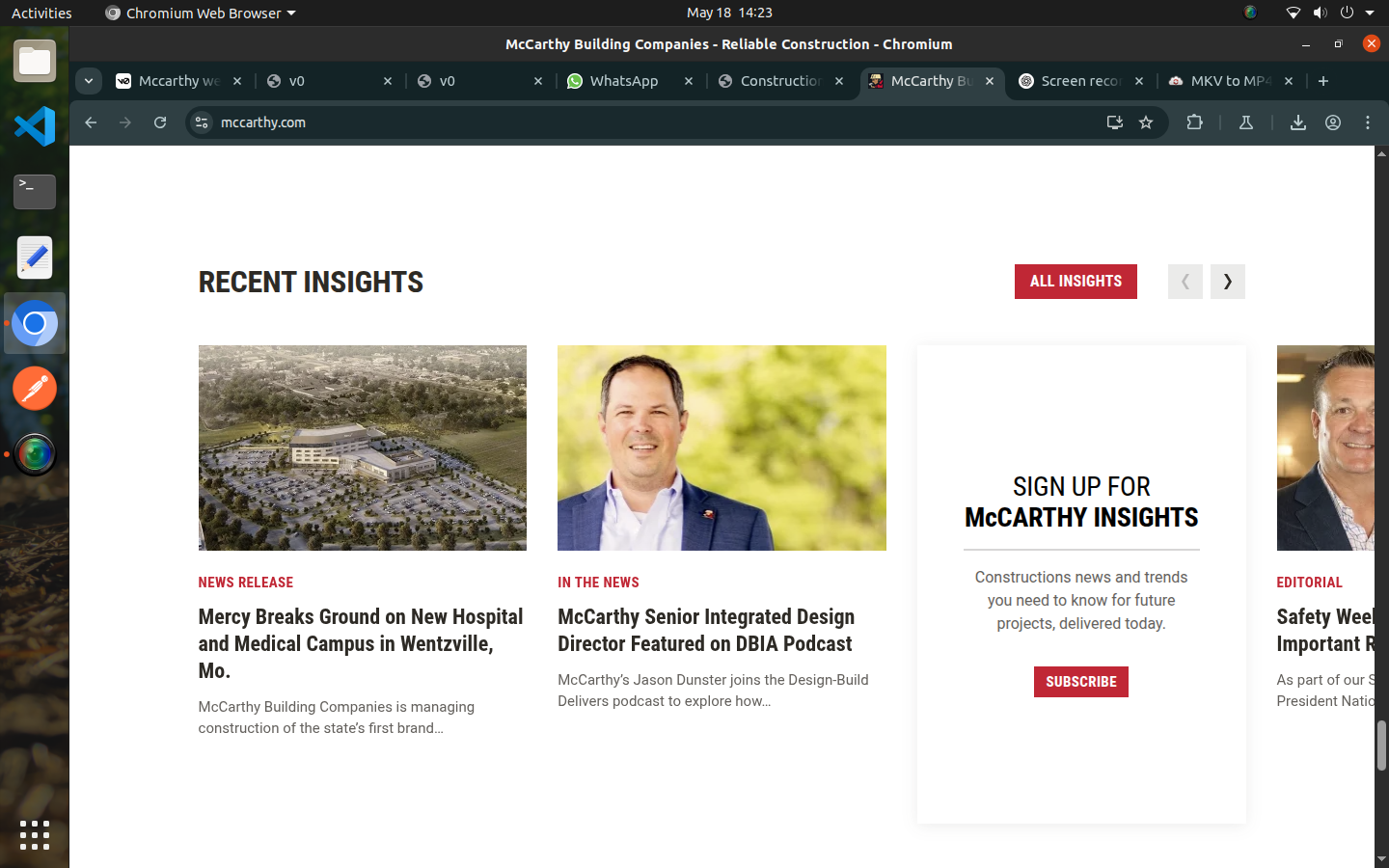Click the Safety Week portrait thumbnail
Viewport: 1389px width, 868px height.
click(x=1325, y=448)
